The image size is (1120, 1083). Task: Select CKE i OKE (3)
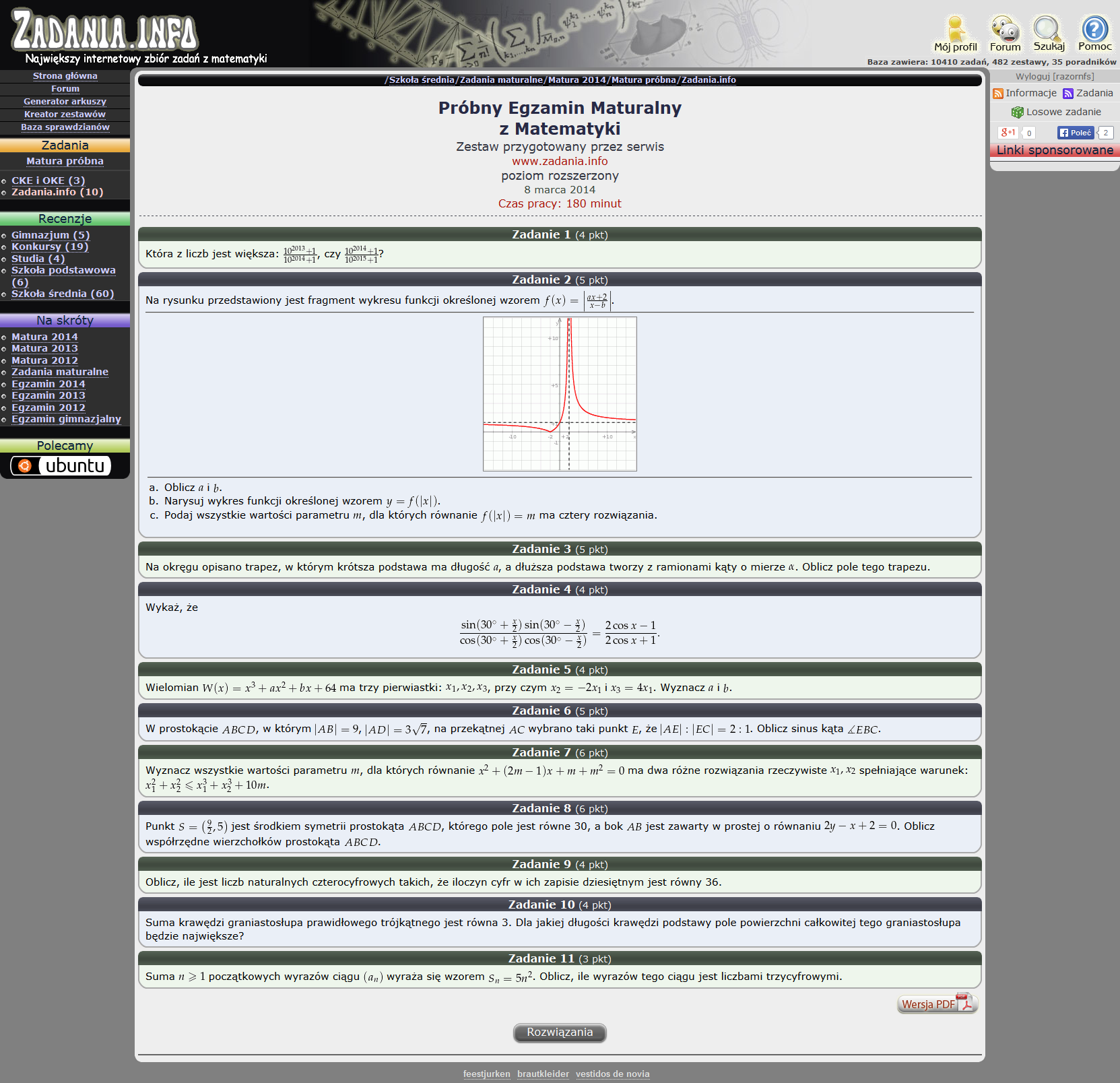[48, 180]
